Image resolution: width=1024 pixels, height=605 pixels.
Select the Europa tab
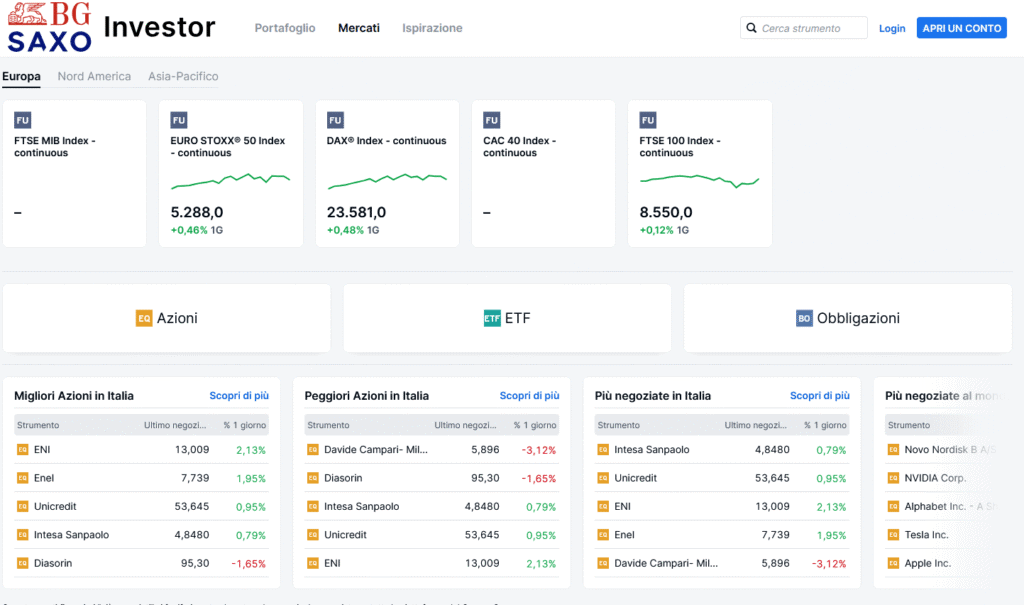(21, 76)
